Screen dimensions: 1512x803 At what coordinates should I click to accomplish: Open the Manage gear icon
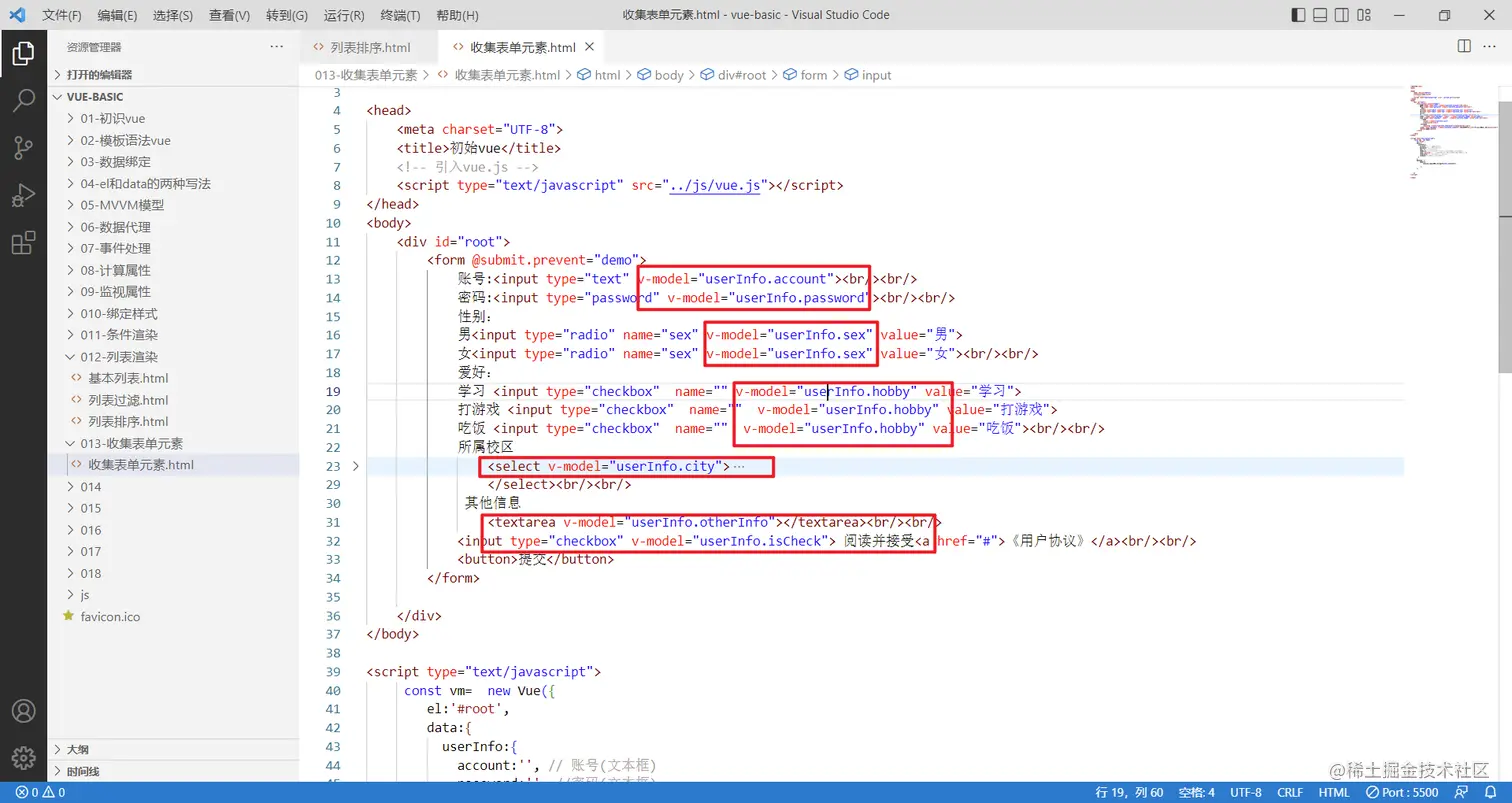[23, 758]
